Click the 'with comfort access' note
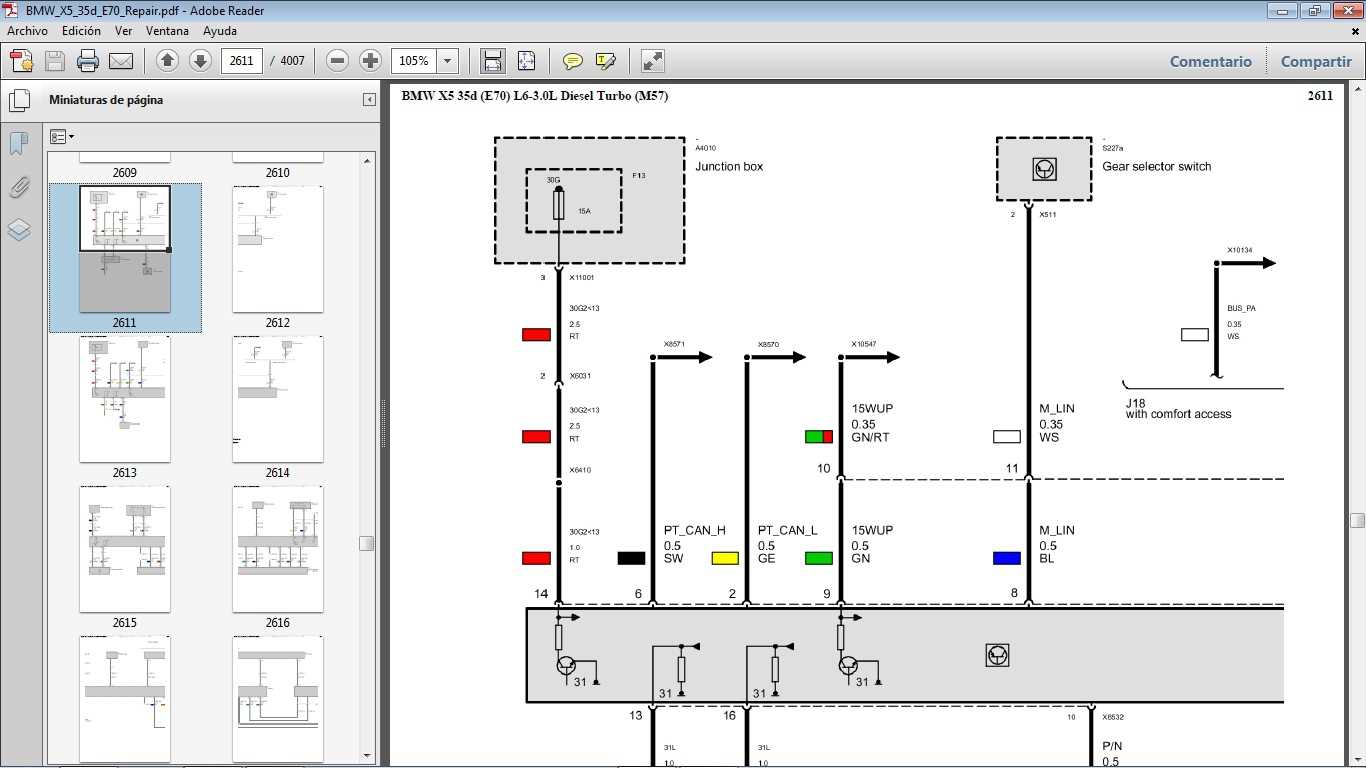The image size is (1366, 768). point(1178,414)
